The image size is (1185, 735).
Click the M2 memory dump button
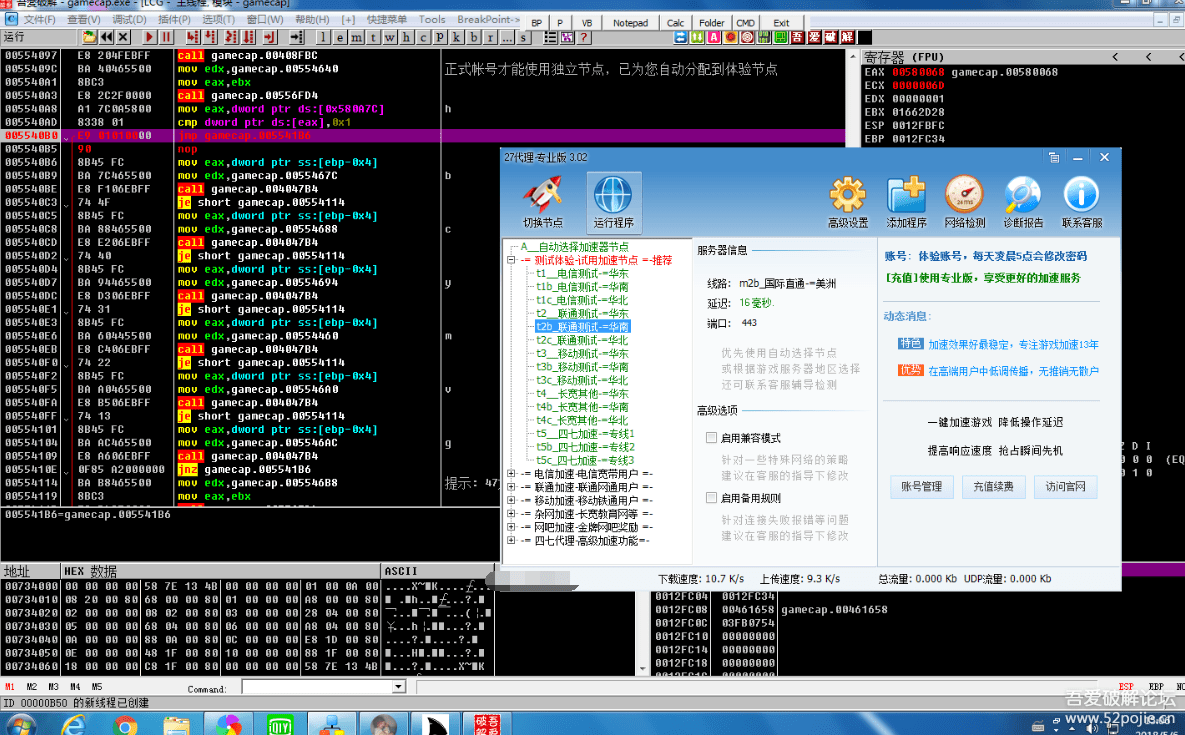click(x=32, y=687)
